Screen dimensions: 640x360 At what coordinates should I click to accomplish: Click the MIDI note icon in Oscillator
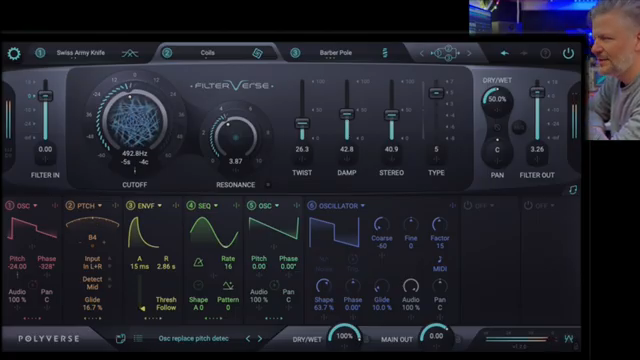tap(440, 260)
